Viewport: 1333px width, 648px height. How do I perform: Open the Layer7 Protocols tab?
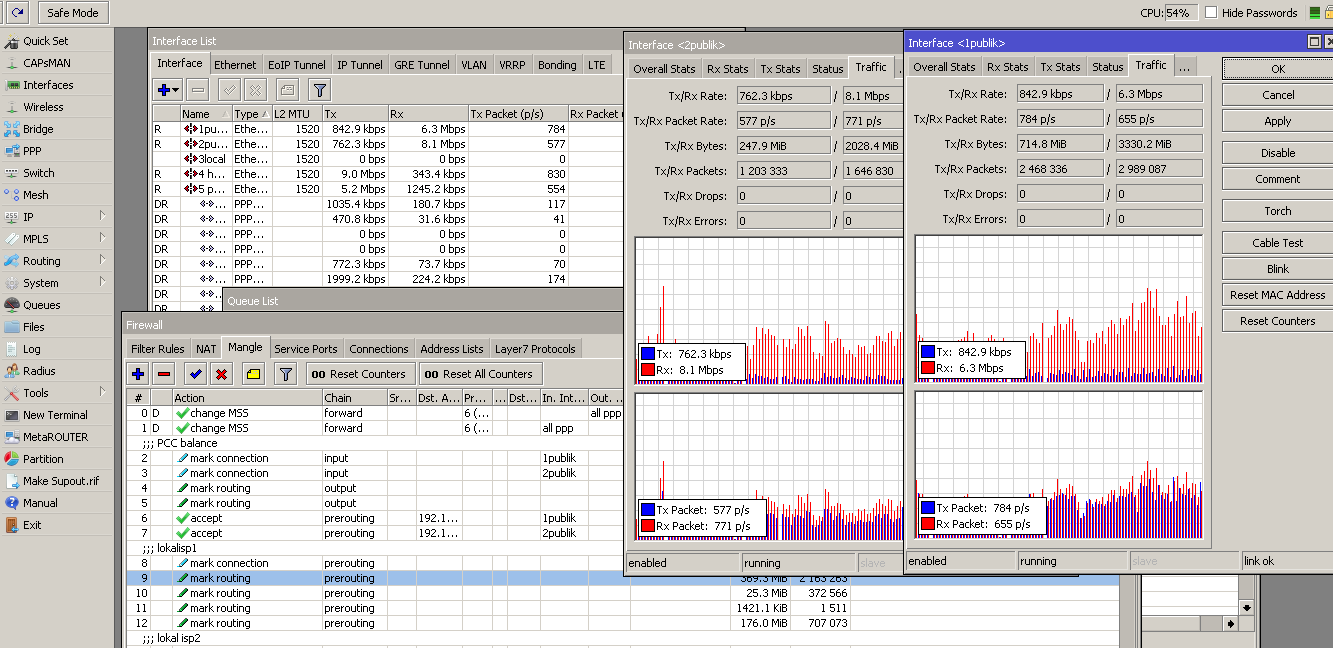tap(535, 349)
